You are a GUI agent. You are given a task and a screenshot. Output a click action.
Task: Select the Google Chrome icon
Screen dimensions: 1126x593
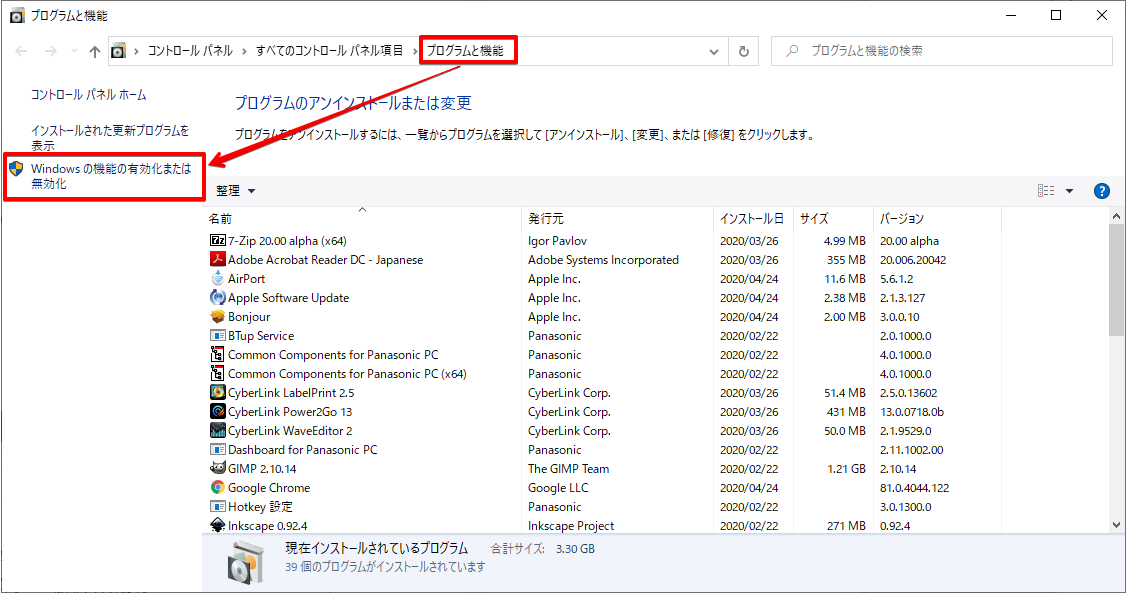point(218,488)
